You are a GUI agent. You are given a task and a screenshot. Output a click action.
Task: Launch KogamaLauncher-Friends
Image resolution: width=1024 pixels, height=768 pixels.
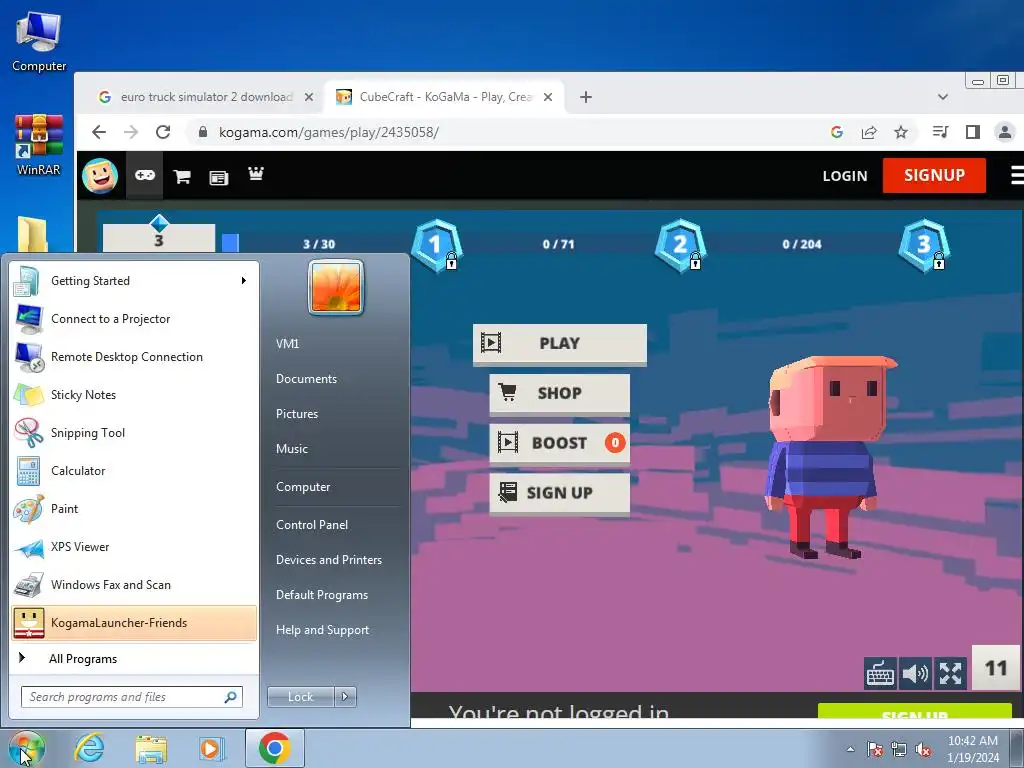pyautogui.click(x=134, y=623)
